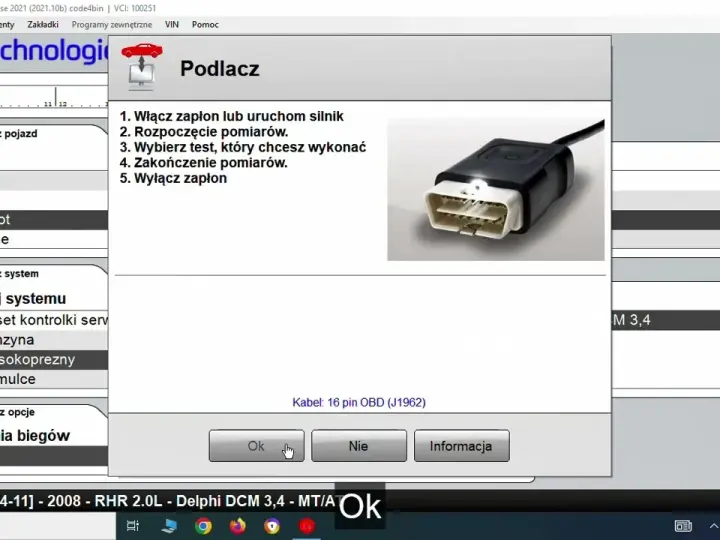Click the 'Podlacz' dialog title
Image resolution: width=720 pixels, height=540 pixels.
pyautogui.click(x=219, y=68)
